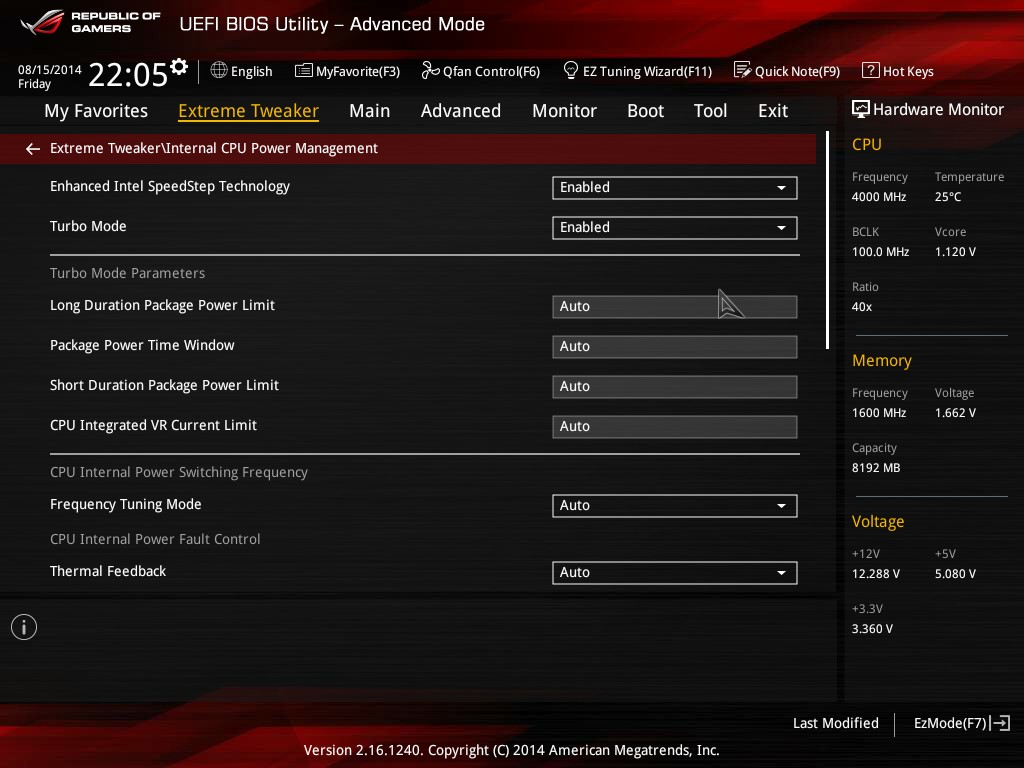1024x768 pixels.
Task: Click the back arrow in breadcrumb
Action: click(33, 149)
